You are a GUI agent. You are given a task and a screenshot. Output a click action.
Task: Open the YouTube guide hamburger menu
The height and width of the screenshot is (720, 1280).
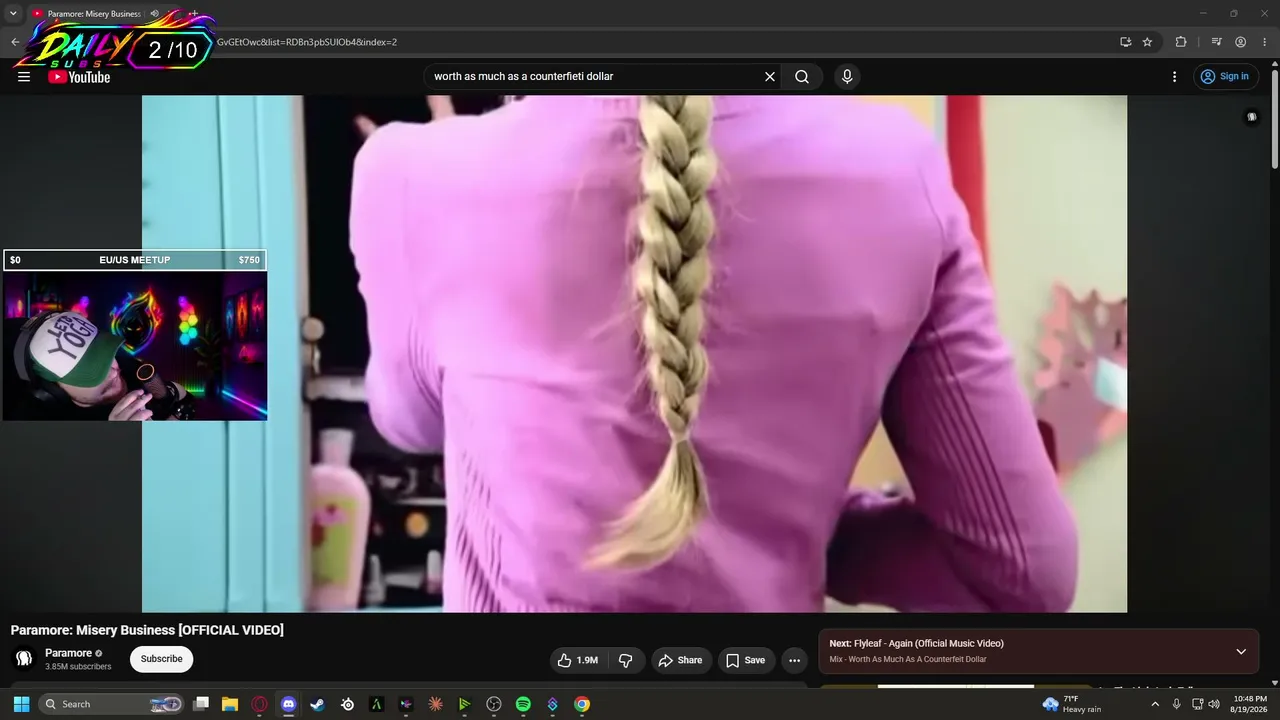pyautogui.click(x=24, y=77)
